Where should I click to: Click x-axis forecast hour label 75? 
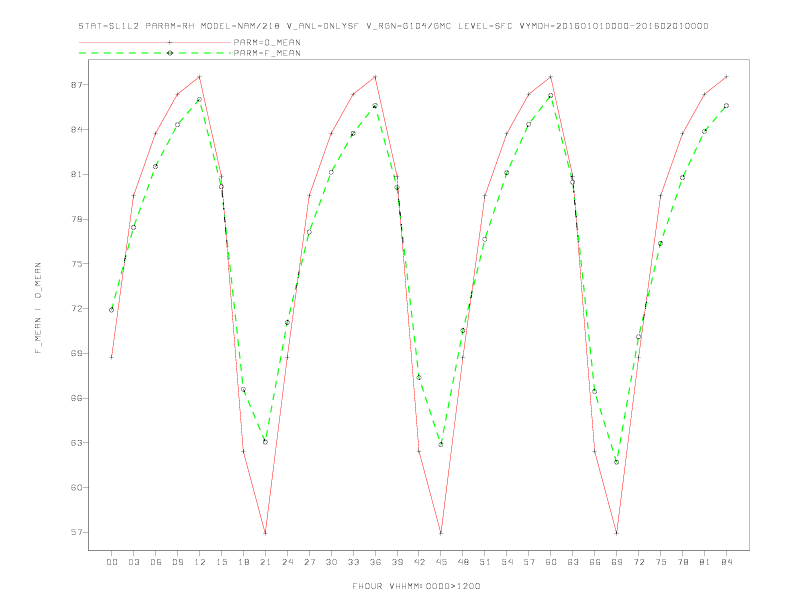click(x=661, y=562)
